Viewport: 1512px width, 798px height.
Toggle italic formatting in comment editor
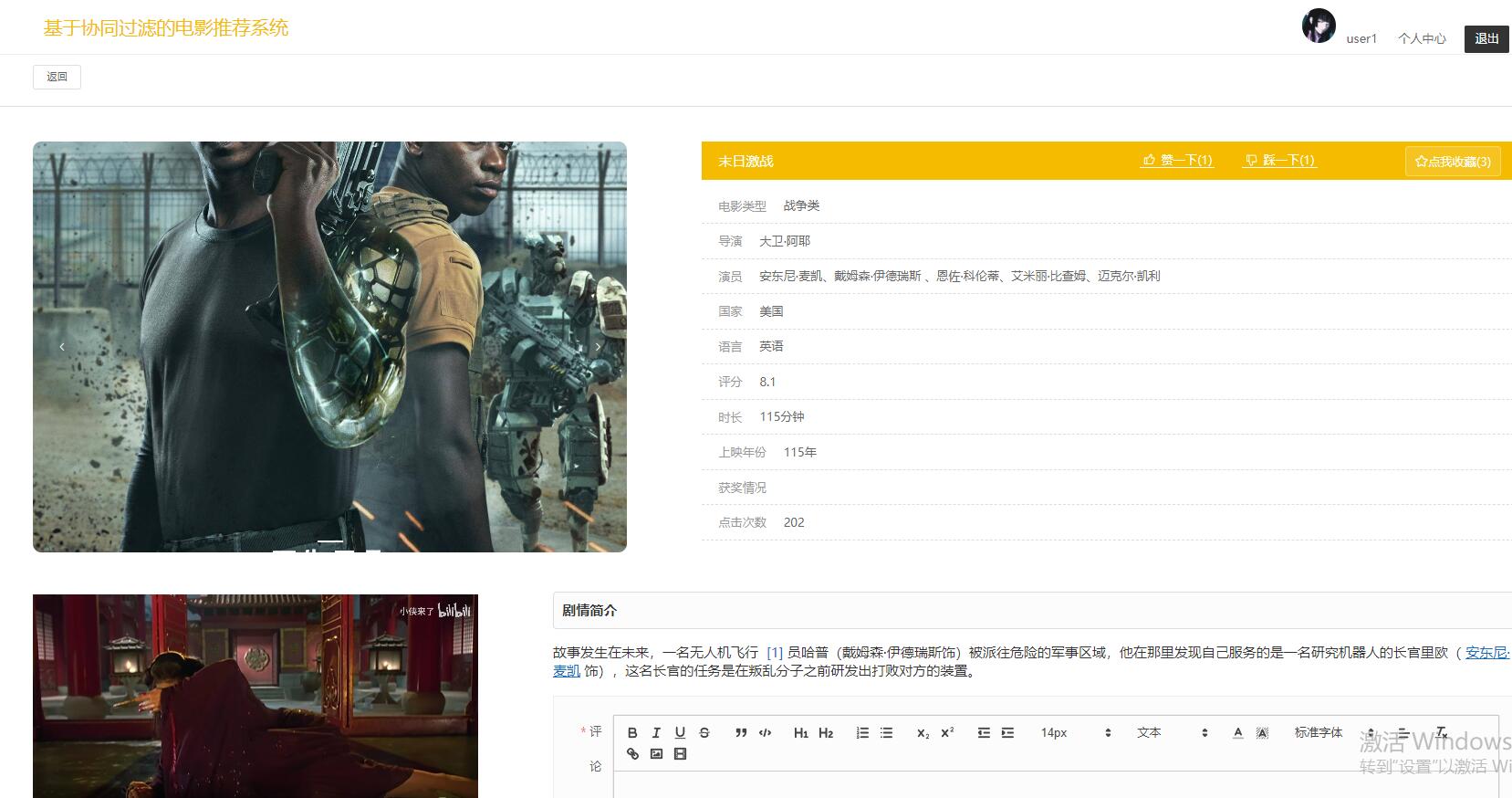(x=656, y=732)
